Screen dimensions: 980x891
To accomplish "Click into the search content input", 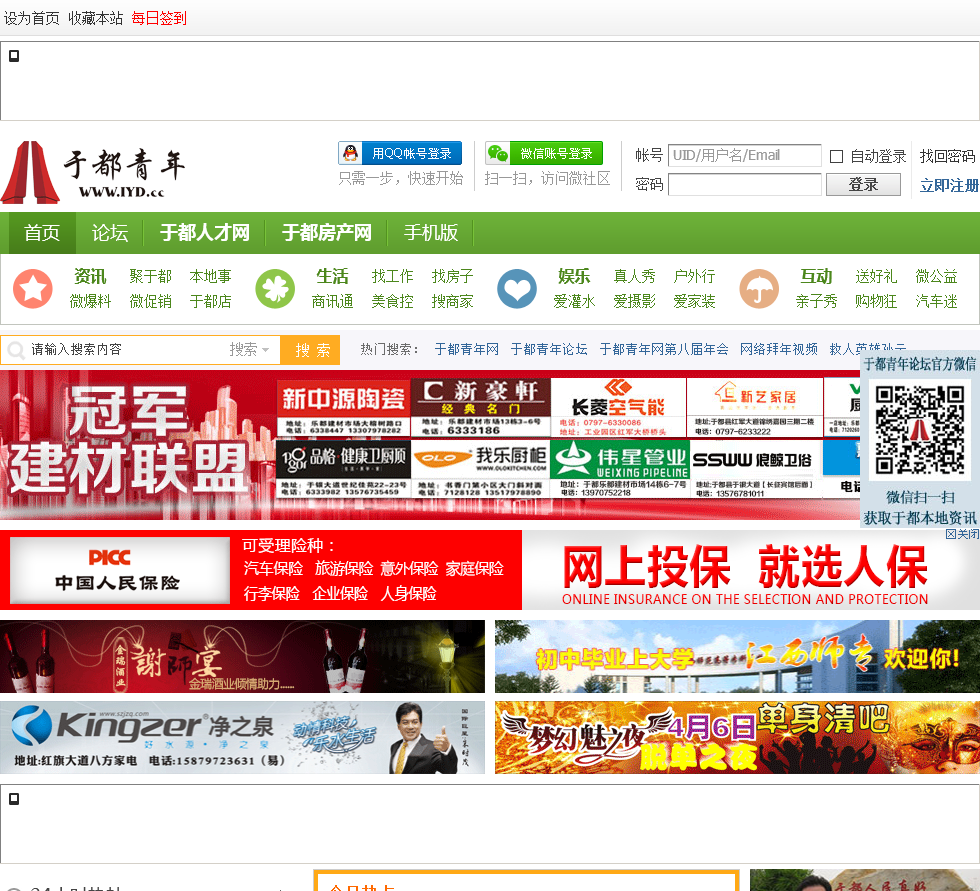I will (125, 349).
